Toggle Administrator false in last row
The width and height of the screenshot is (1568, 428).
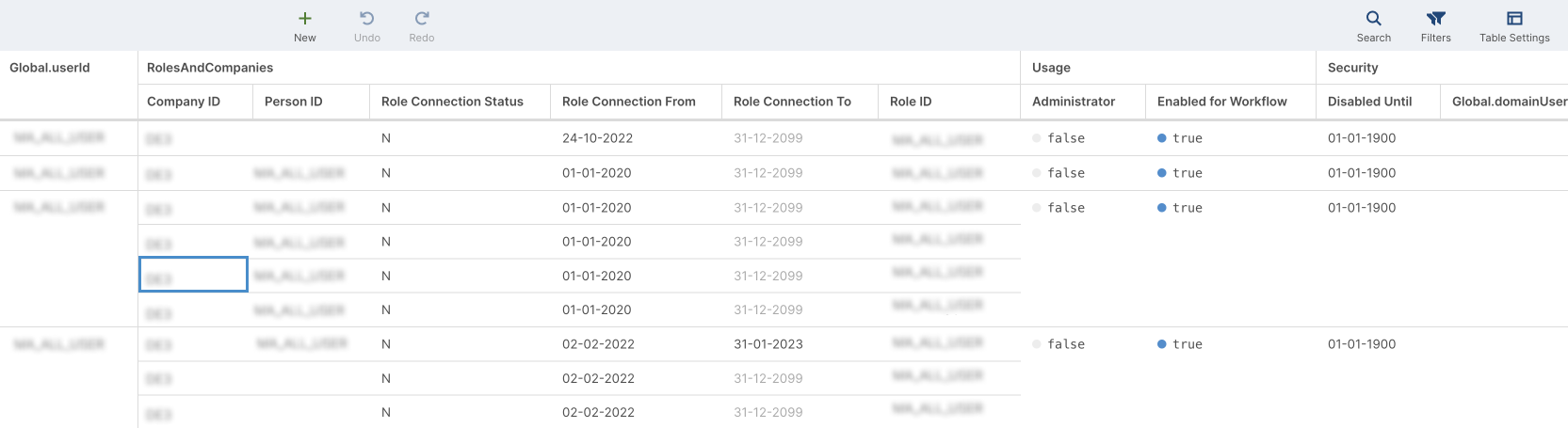pyautogui.click(x=1037, y=344)
